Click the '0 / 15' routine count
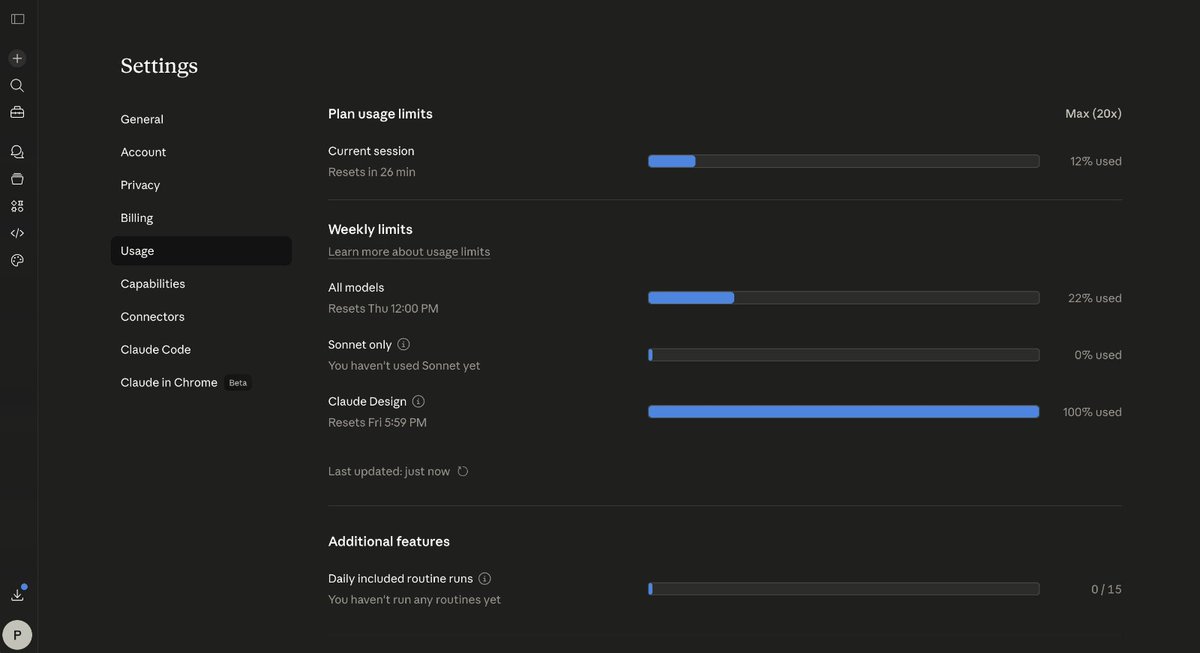The width and height of the screenshot is (1200, 653). tap(1106, 589)
